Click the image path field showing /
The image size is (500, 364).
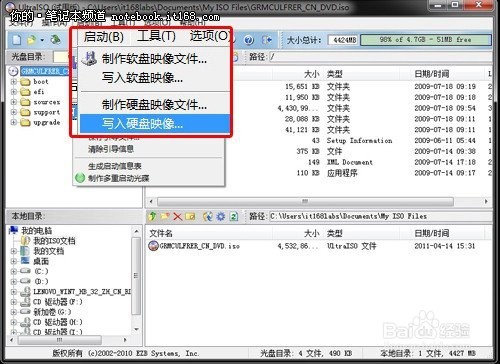pos(380,57)
